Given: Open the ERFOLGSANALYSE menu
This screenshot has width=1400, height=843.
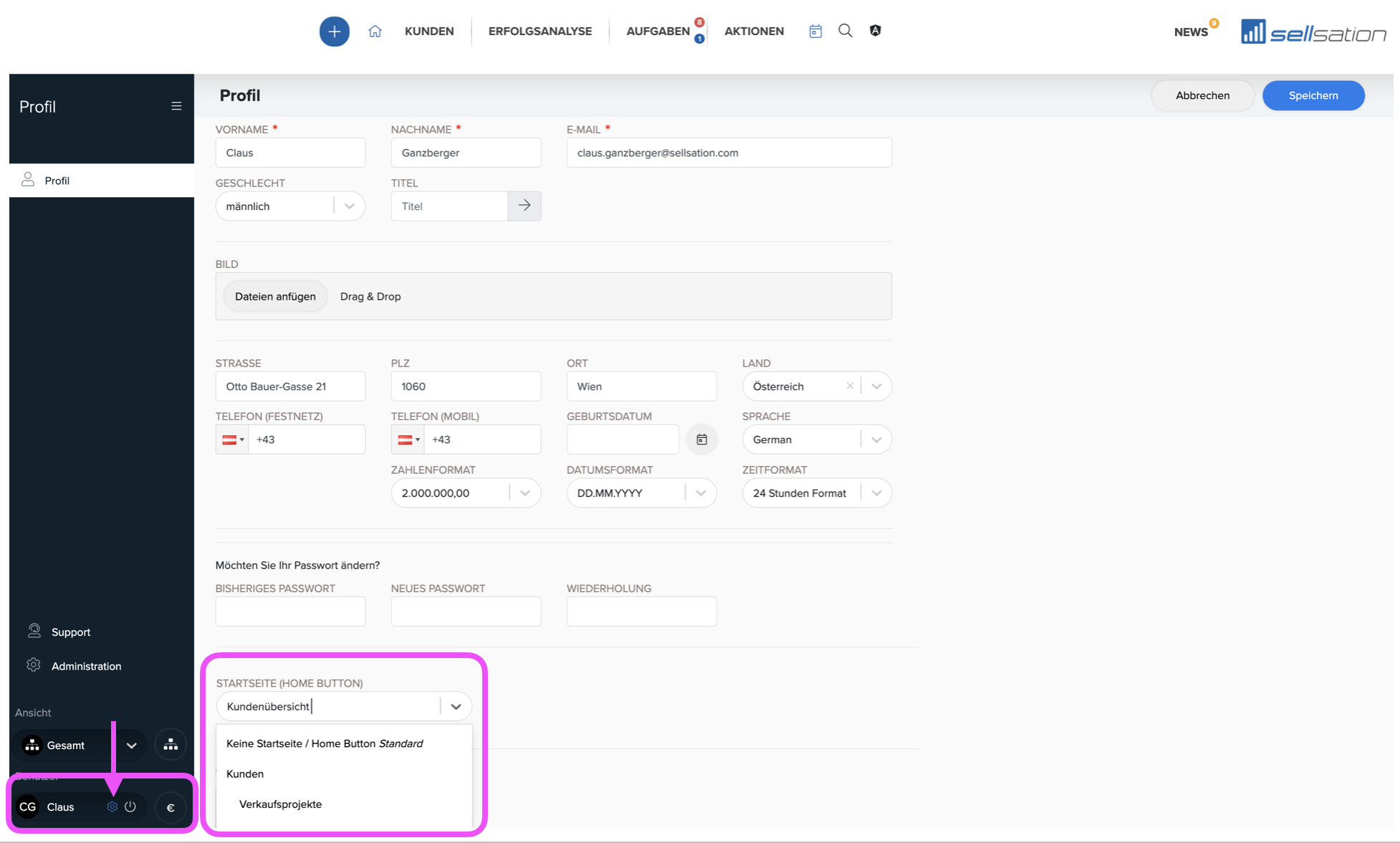Looking at the screenshot, I should [x=540, y=31].
